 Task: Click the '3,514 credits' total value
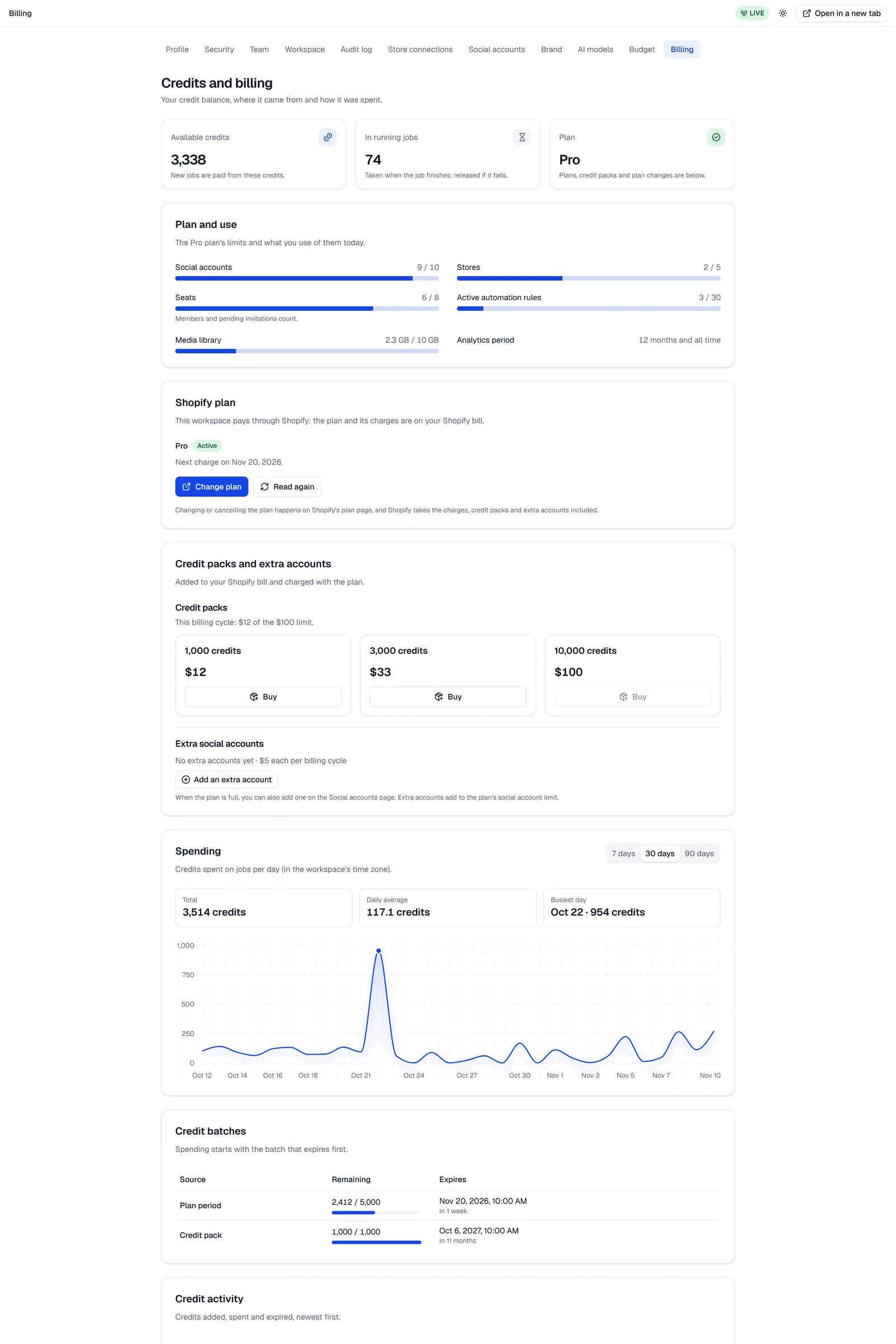point(214,912)
